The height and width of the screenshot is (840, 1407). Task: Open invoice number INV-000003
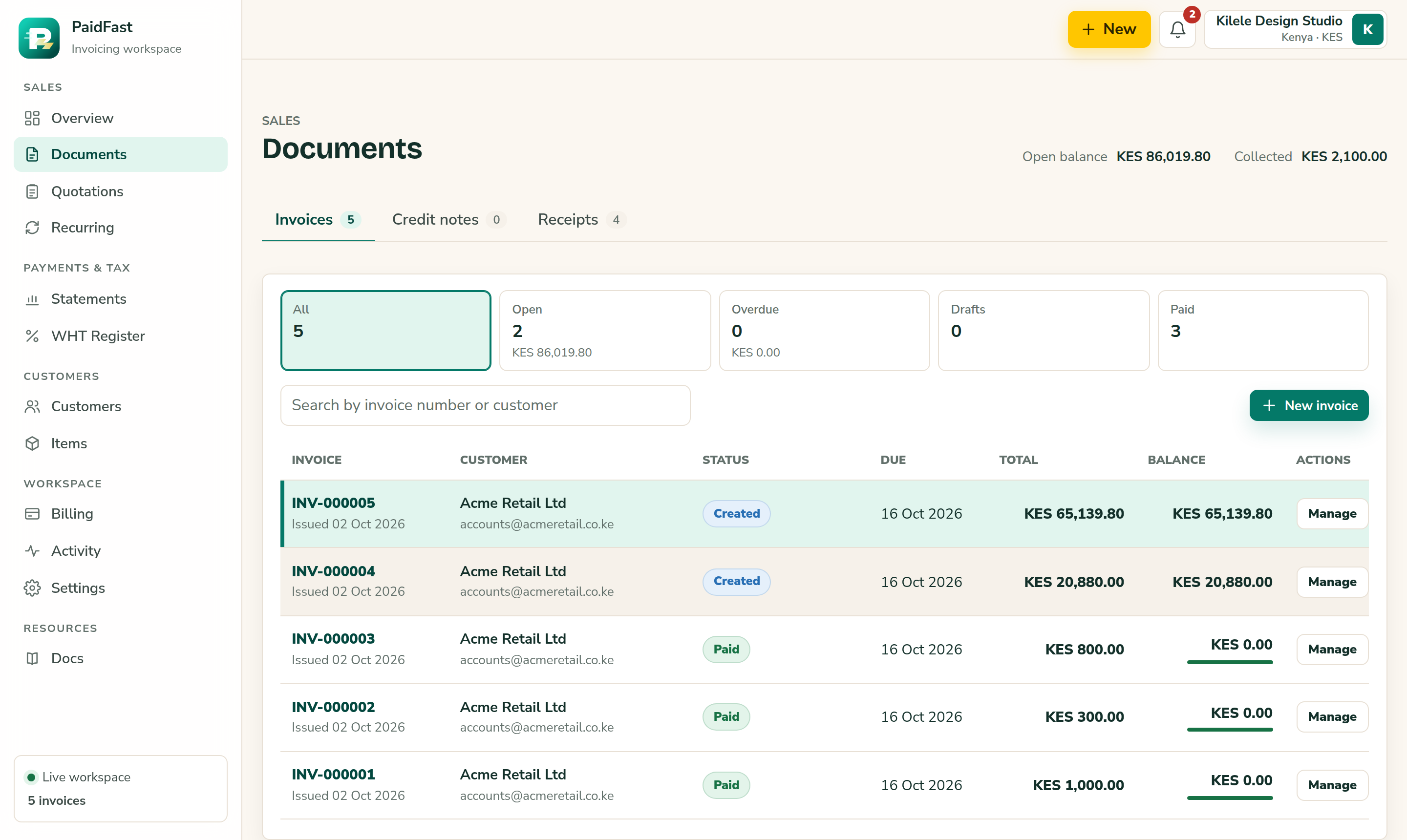[x=333, y=639]
